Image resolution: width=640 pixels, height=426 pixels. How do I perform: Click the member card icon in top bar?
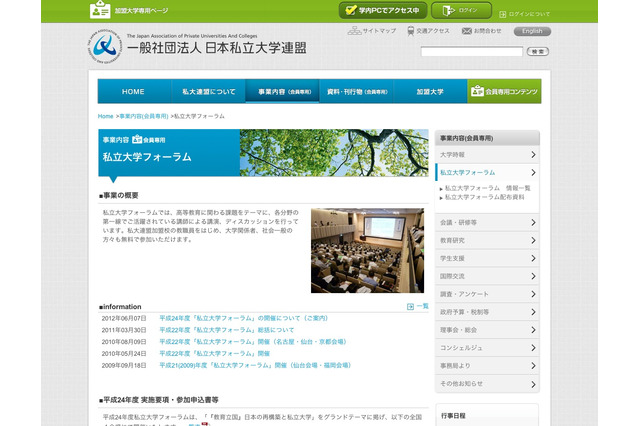[x=100, y=11]
